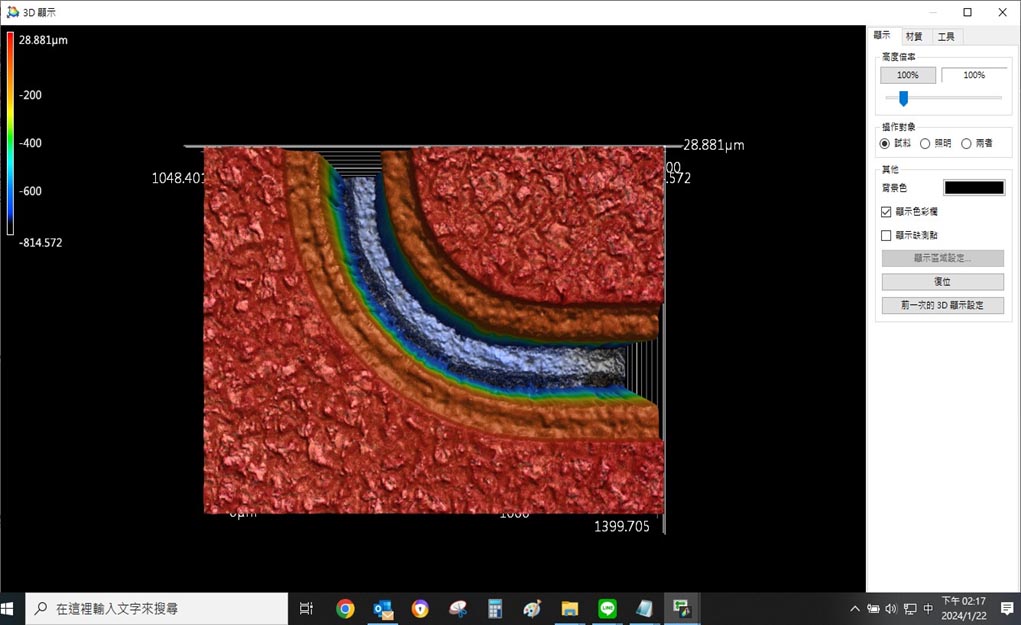
Task: Click the volume icon in system tray
Action: [x=891, y=608]
